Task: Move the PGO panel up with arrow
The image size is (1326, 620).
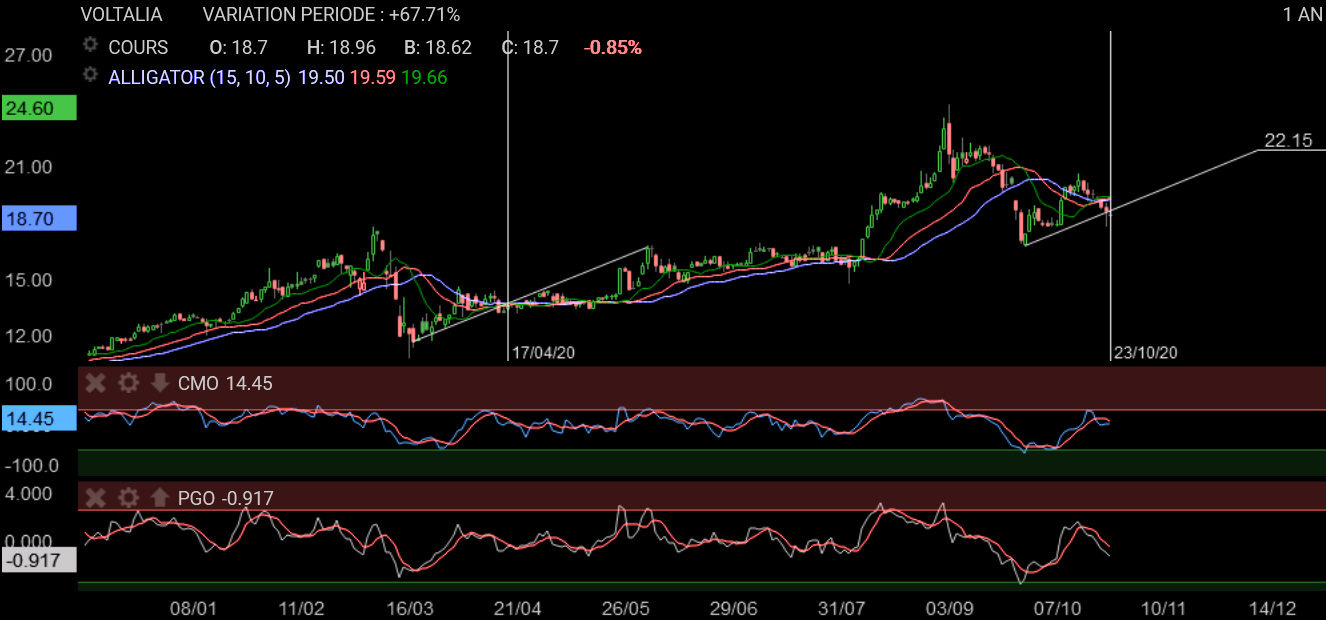Action: [x=159, y=497]
